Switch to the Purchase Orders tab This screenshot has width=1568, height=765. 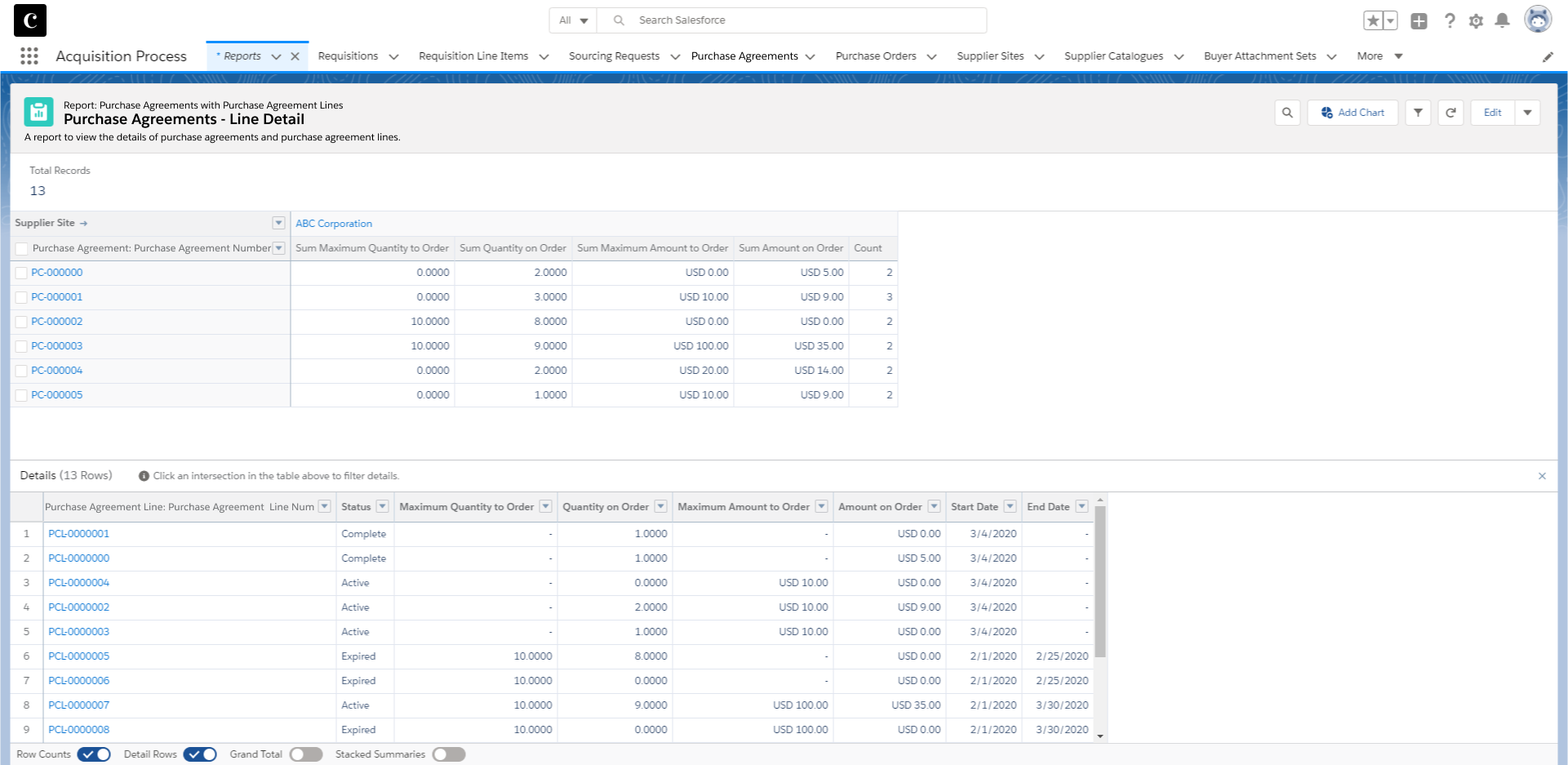coord(875,56)
